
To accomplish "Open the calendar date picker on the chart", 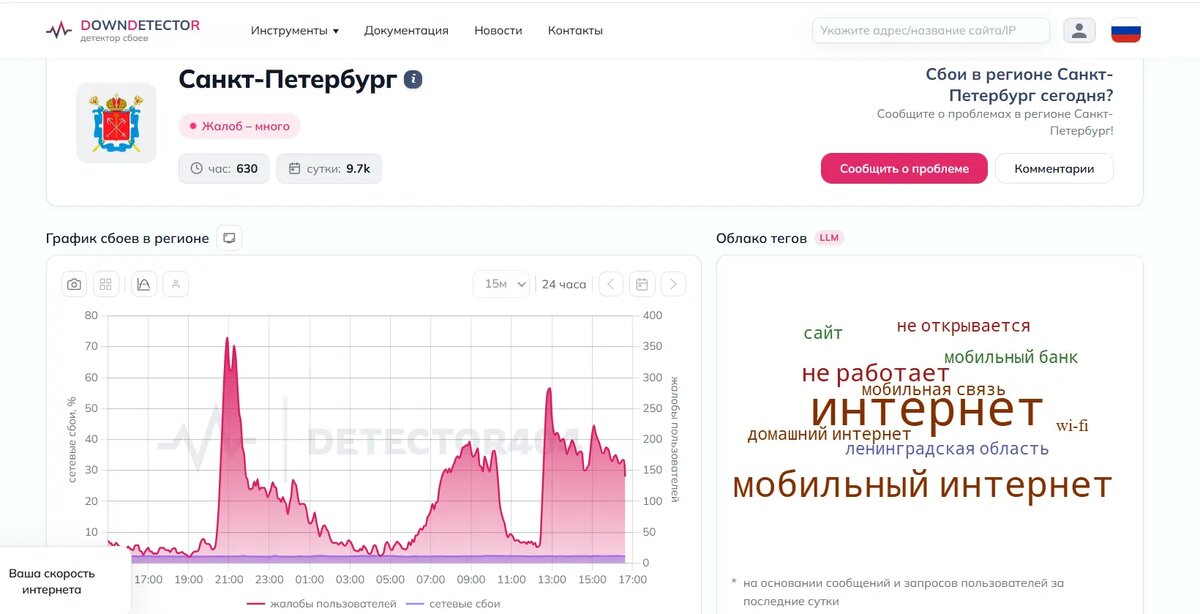I will pyautogui.click(x=641, y=284).
